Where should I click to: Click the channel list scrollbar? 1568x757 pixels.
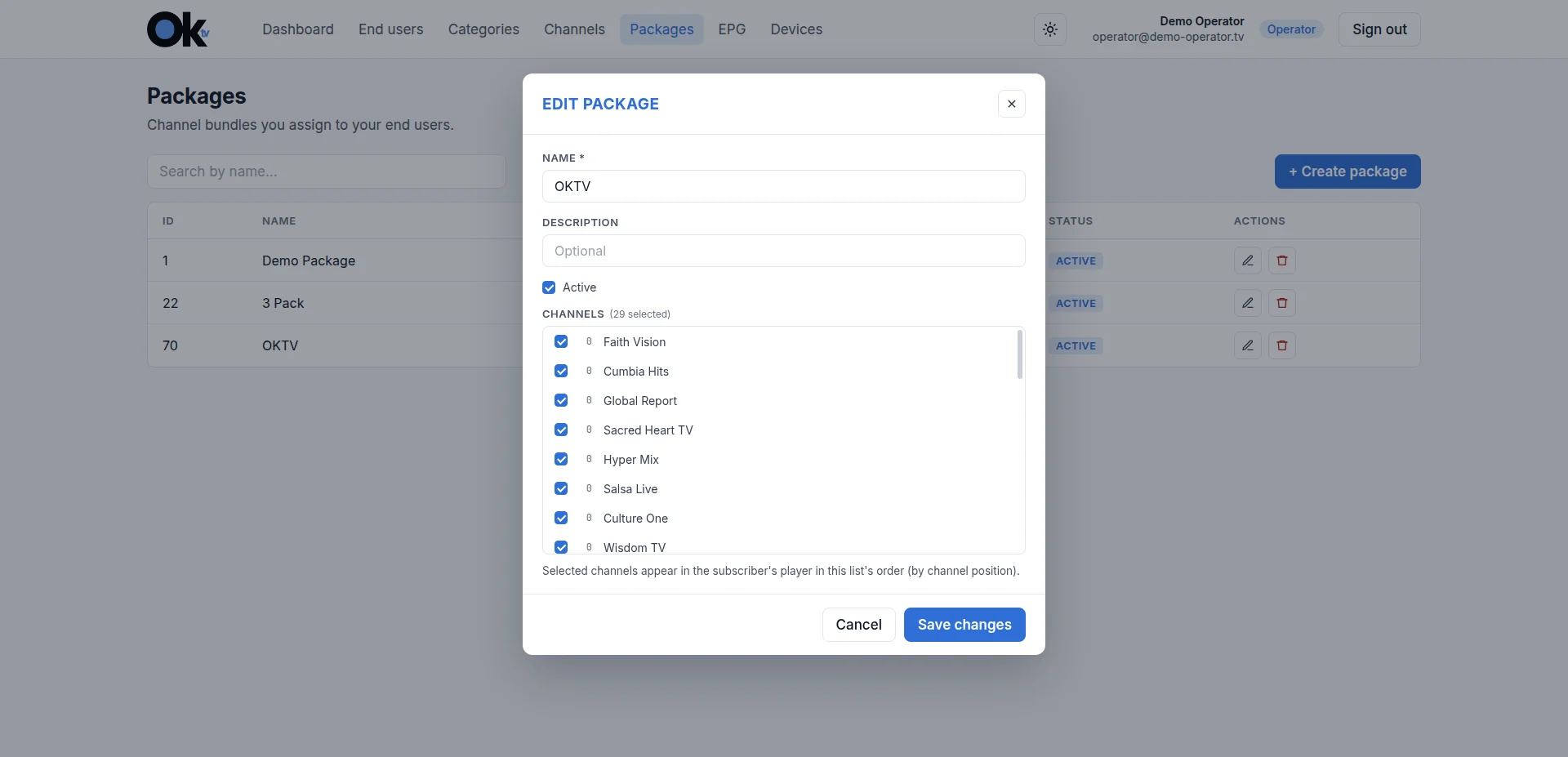tap(1020, 354)
